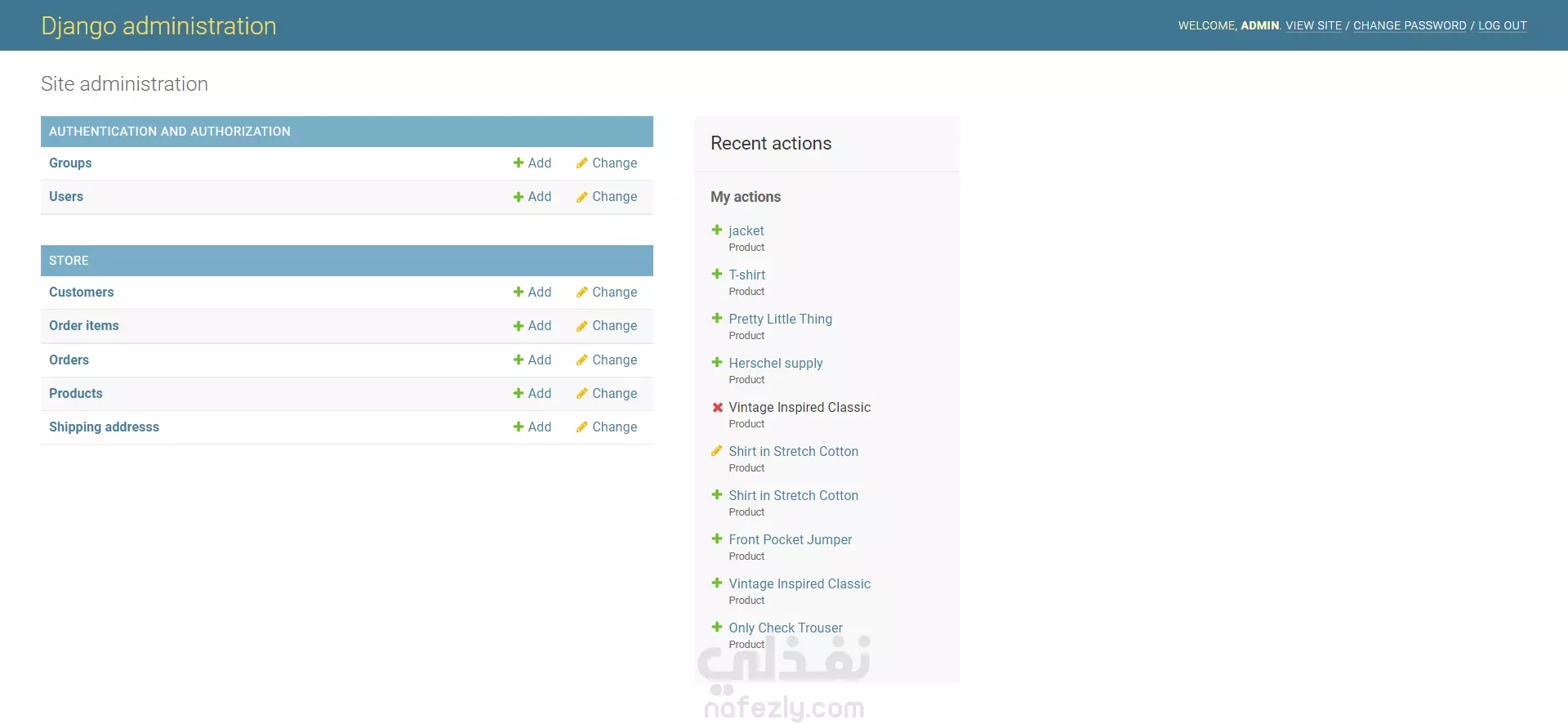Open the T-shirt recent action
The height and width of the screenshot is (724, 1568).
click(746, 275)
